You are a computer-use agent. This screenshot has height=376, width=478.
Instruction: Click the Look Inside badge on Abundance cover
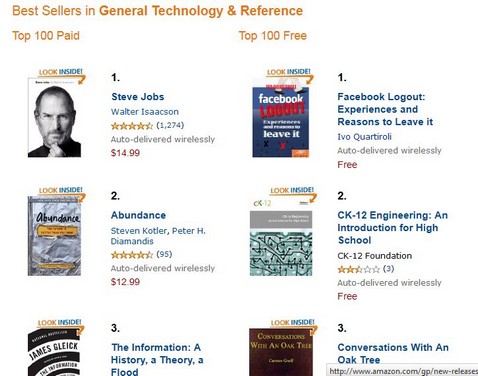click(x=62, y=193)
